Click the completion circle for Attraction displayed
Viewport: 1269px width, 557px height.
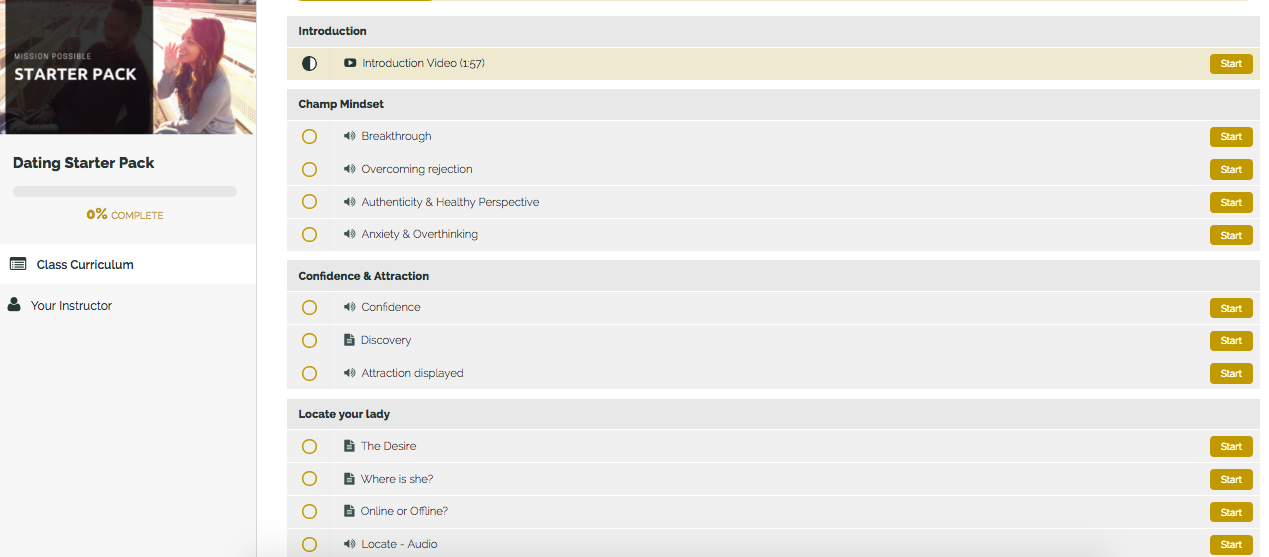[x=309, y=373]
